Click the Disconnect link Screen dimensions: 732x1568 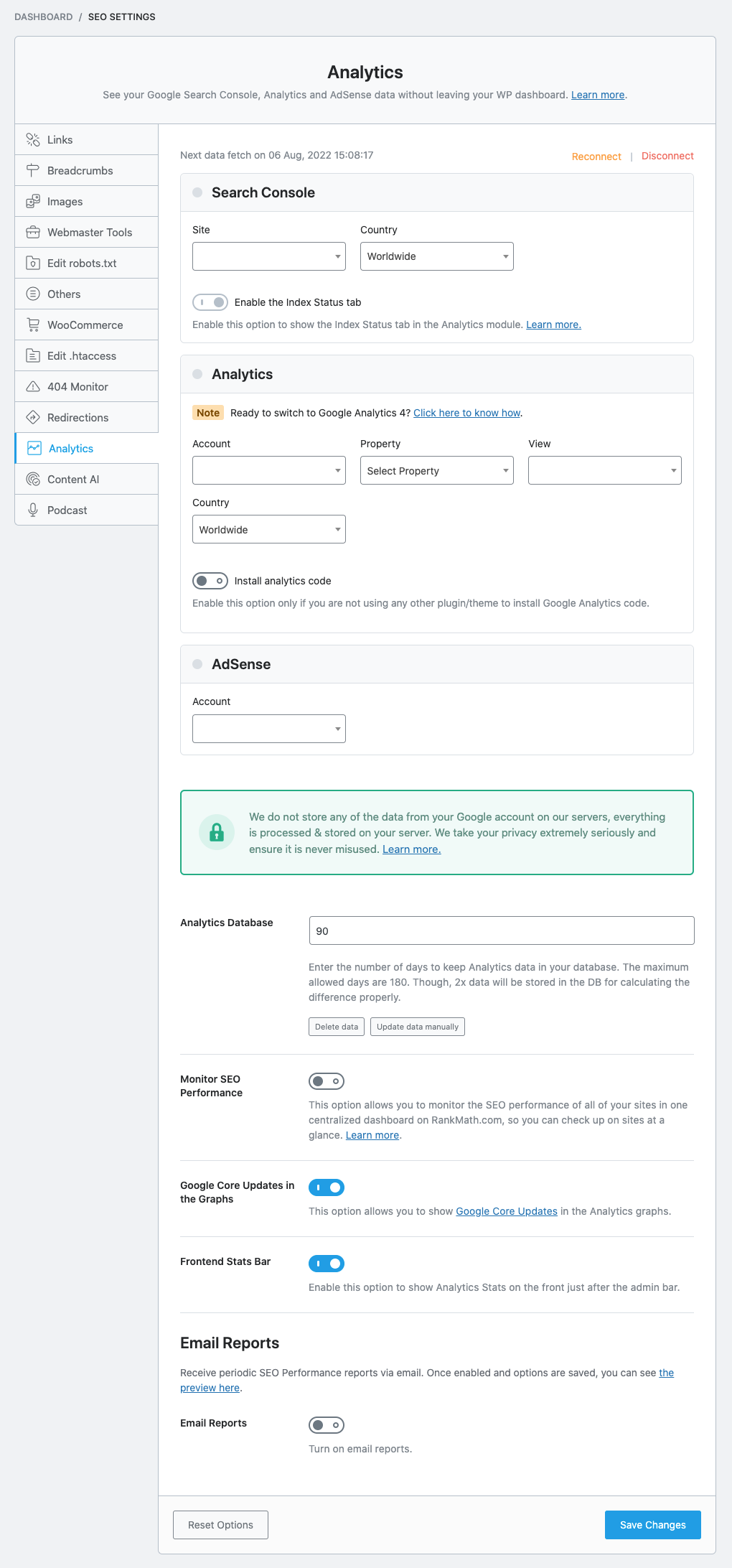click(x=667, y=156)
